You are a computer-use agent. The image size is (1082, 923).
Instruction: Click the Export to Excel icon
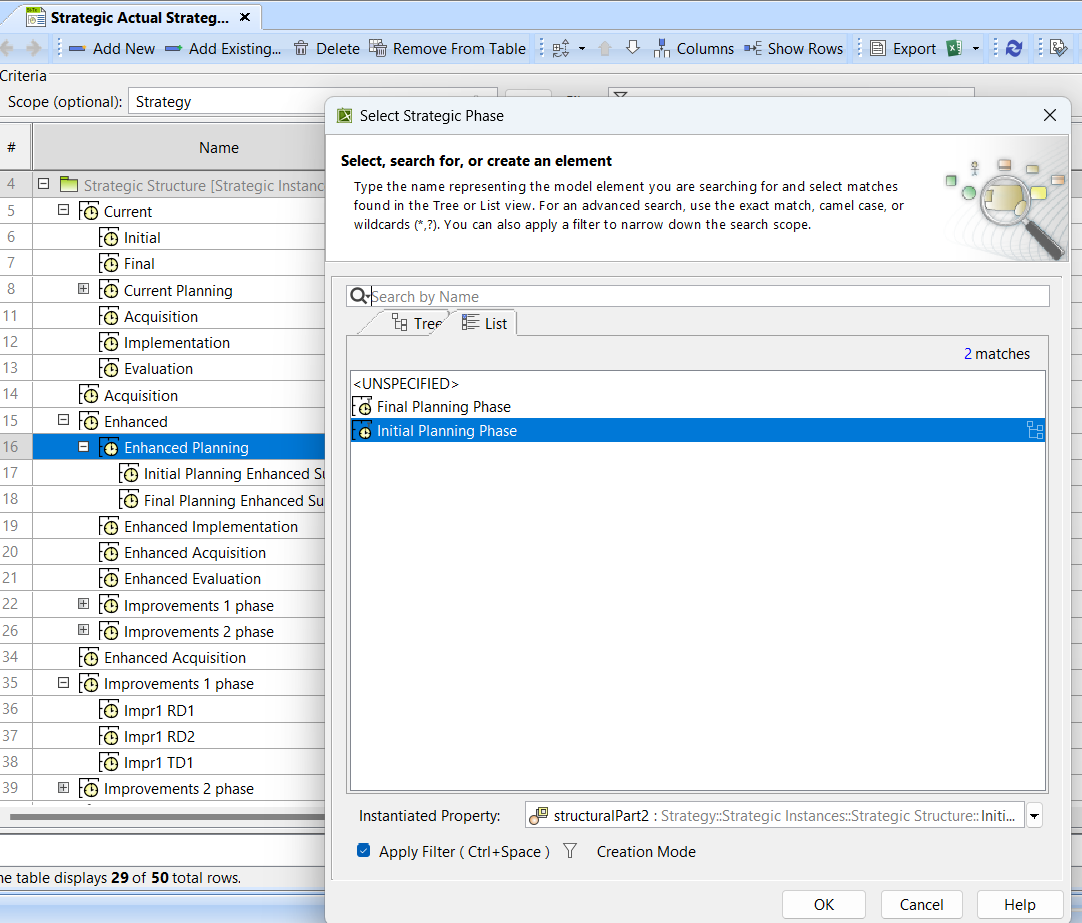pos(954,48)
